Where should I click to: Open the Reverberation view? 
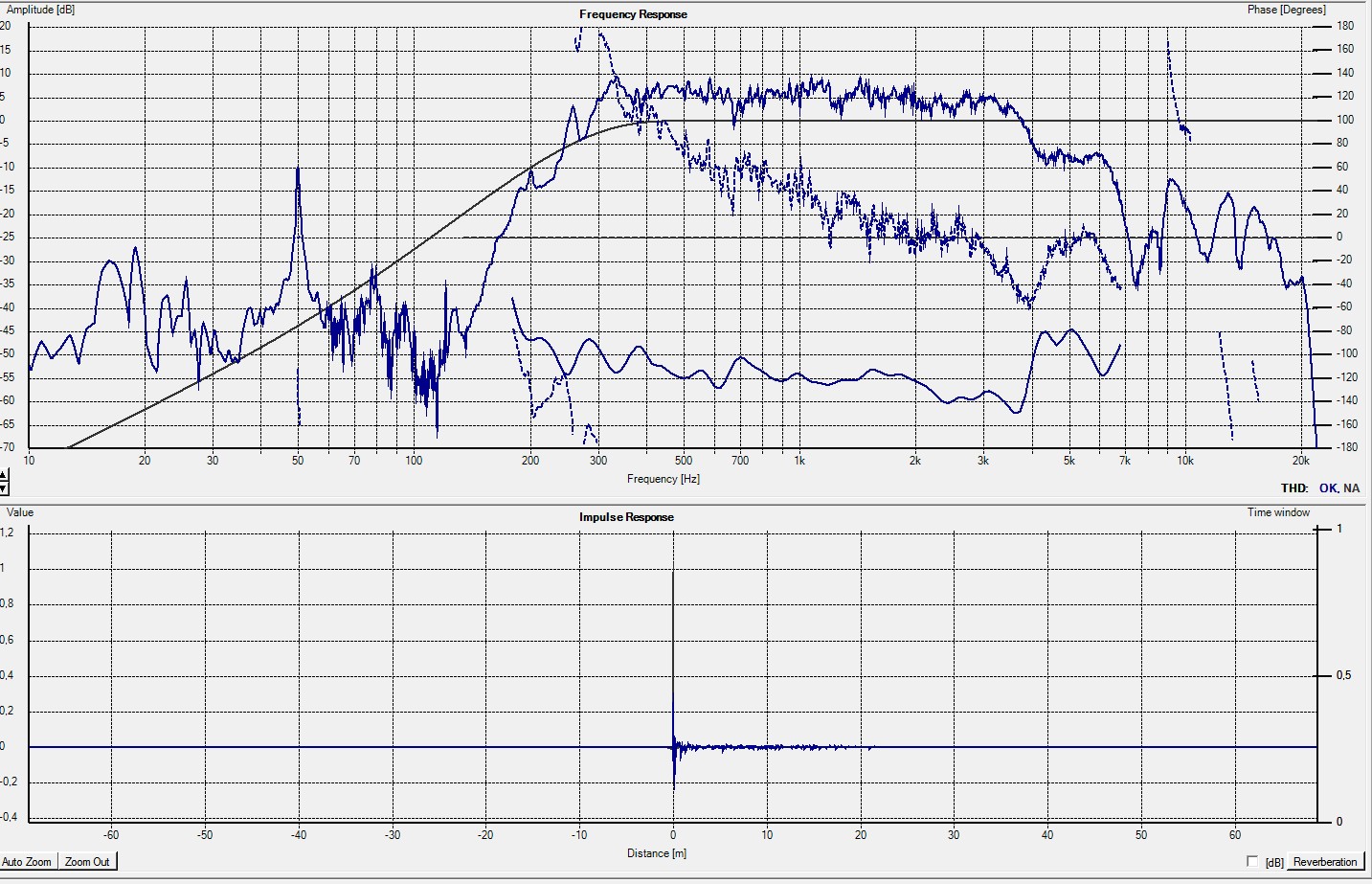(1325, 862)
